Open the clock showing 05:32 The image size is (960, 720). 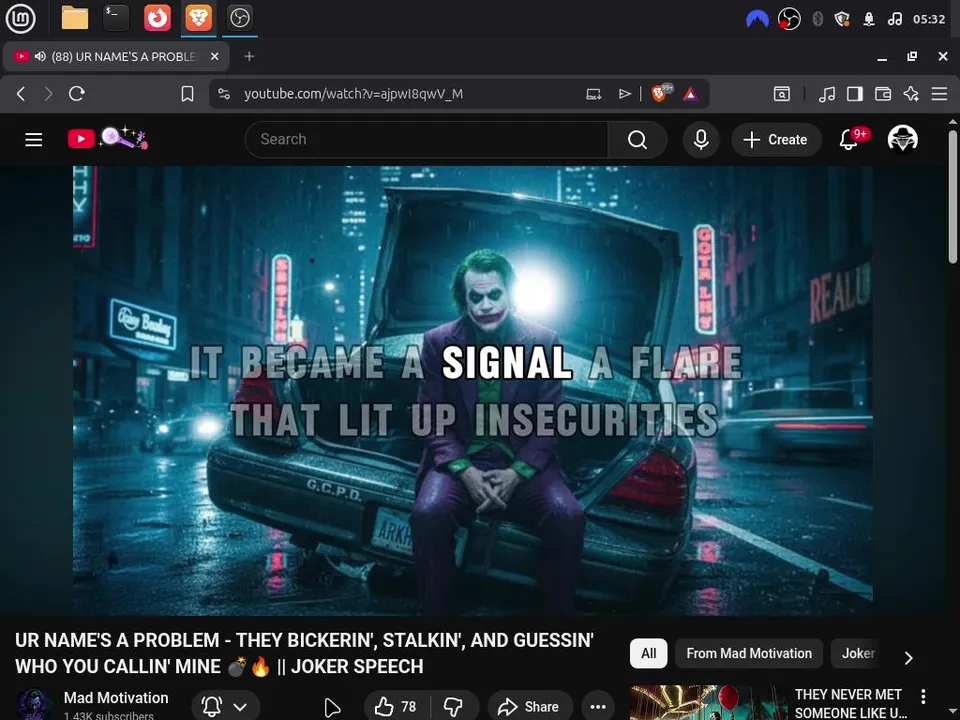(x=929, y=19)
